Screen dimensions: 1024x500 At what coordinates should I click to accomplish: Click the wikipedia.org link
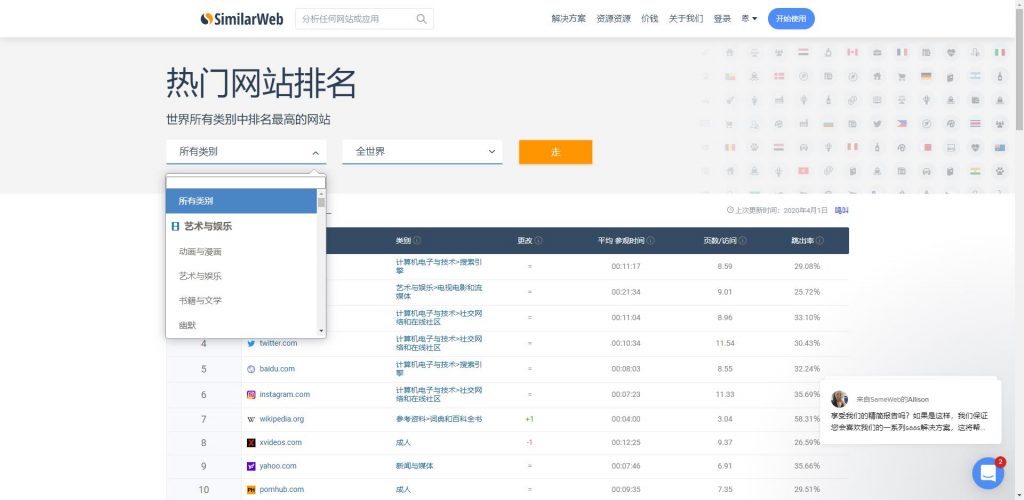point(281,419)
